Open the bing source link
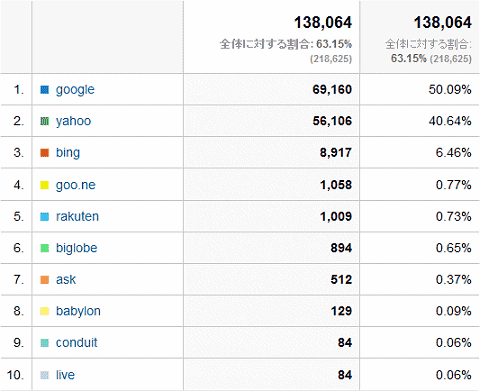Image resolution: width=480 pixels, height=391 pixels. click(68, 153)
